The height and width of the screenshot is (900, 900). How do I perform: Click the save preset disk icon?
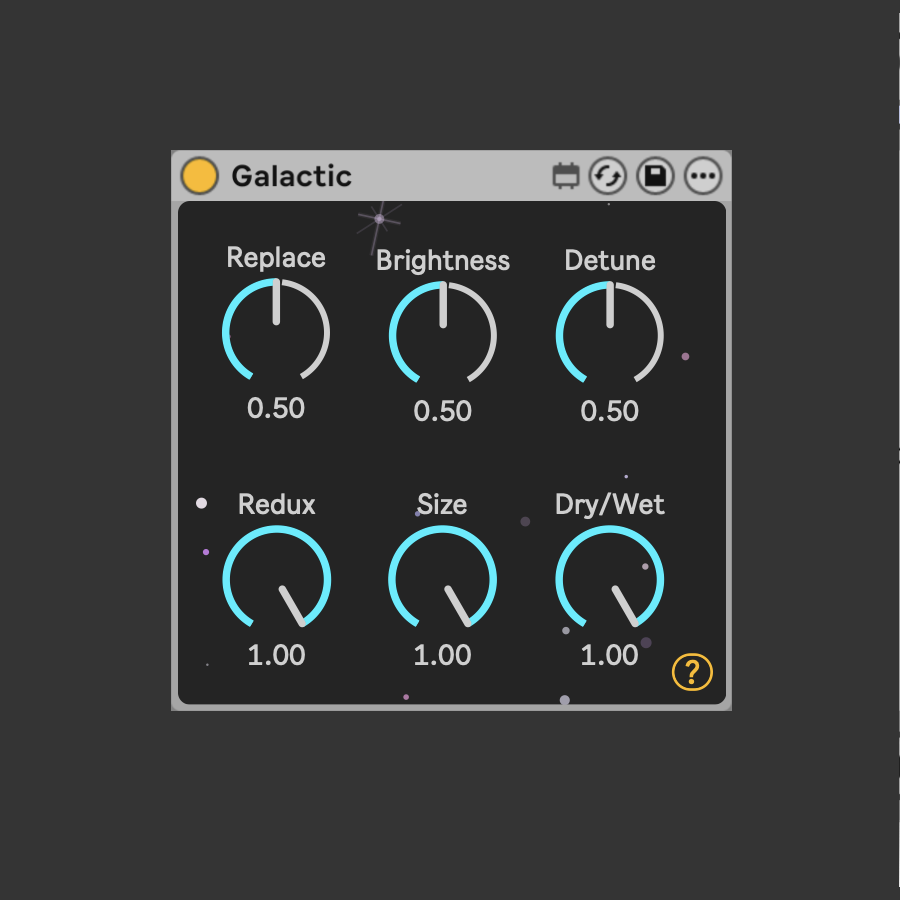click(656, 177)
